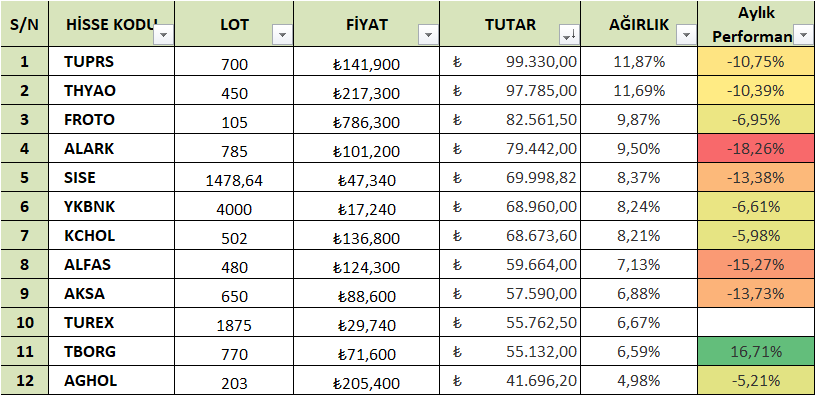Viewport: 815px width, 395px height.
Task: Click the AKSA -13,73% performance cell
Action: coord(756,294)
